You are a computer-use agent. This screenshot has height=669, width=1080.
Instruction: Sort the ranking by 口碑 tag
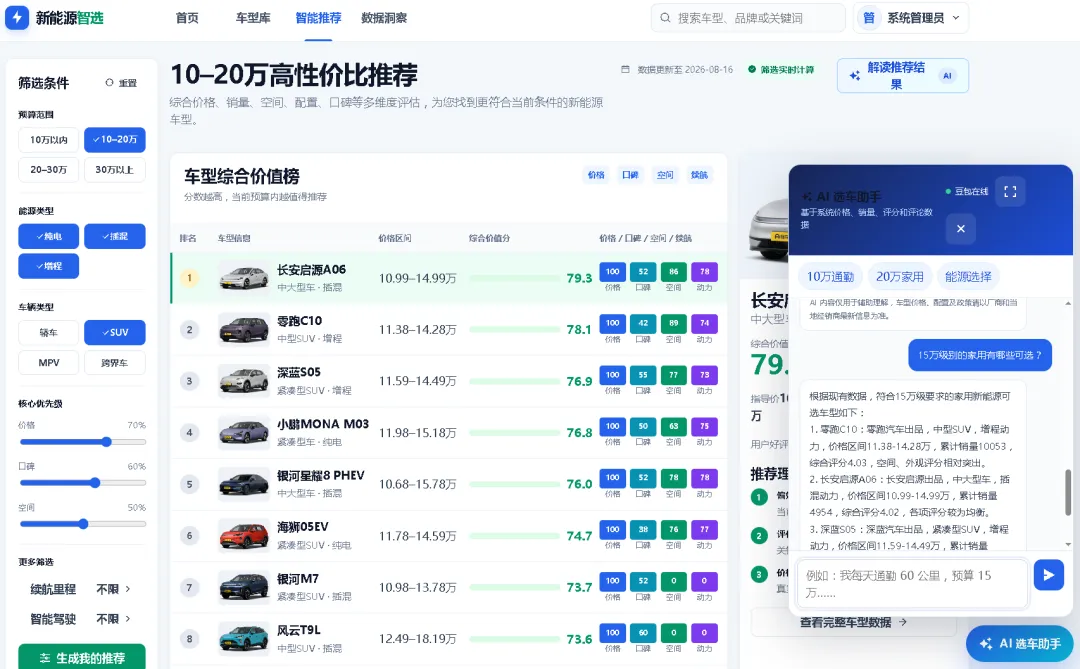click(630, 175)
